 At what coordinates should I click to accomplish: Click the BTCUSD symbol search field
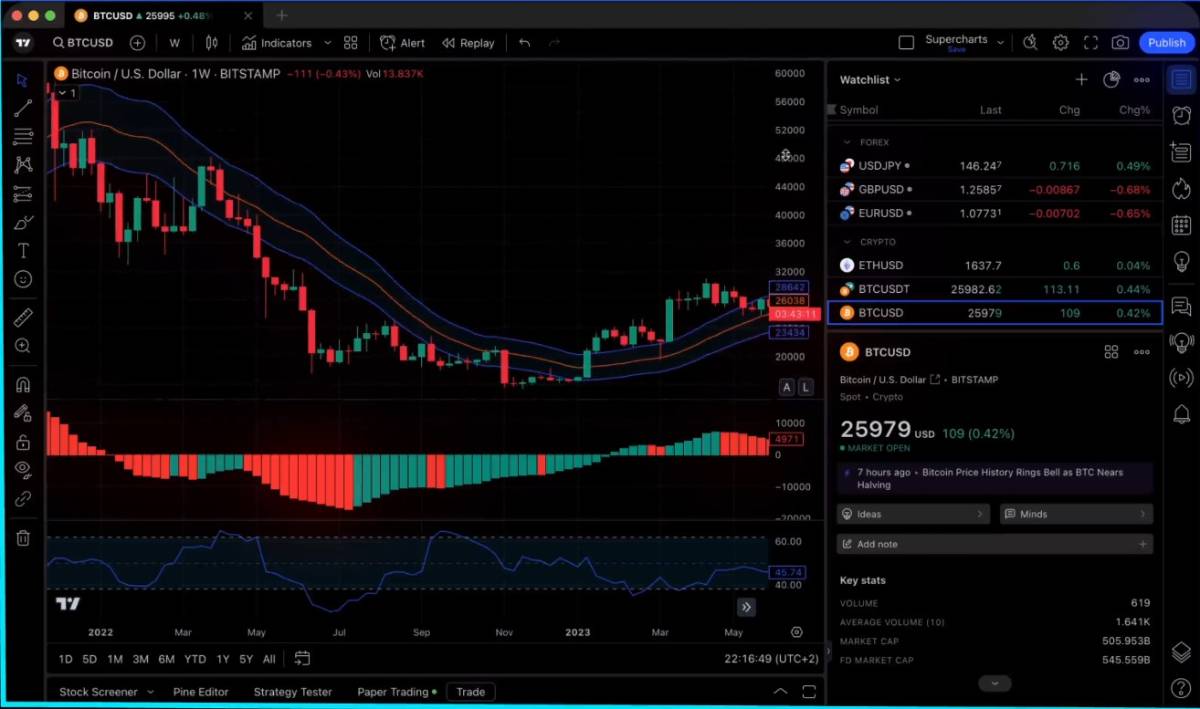click(x=83, y=43)
